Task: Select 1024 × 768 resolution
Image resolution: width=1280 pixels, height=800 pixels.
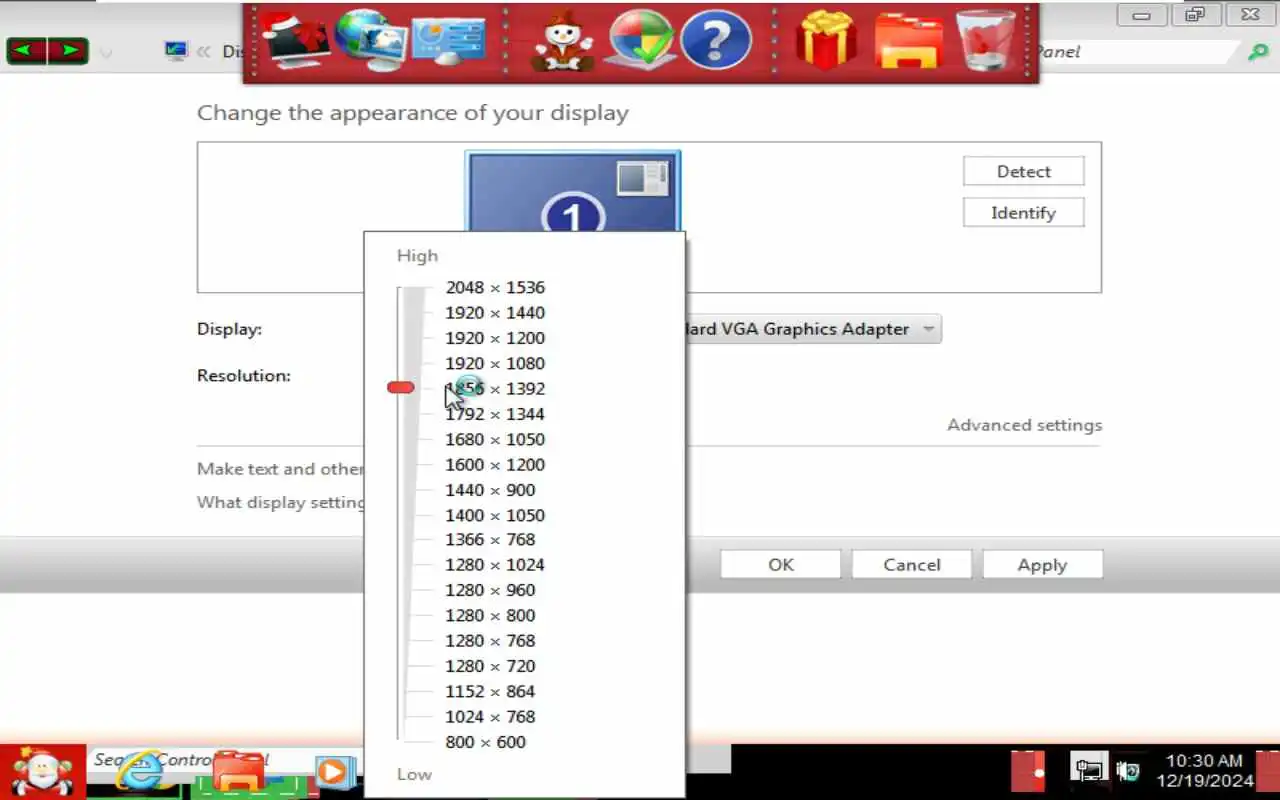Action: click(x=490, y=716)
